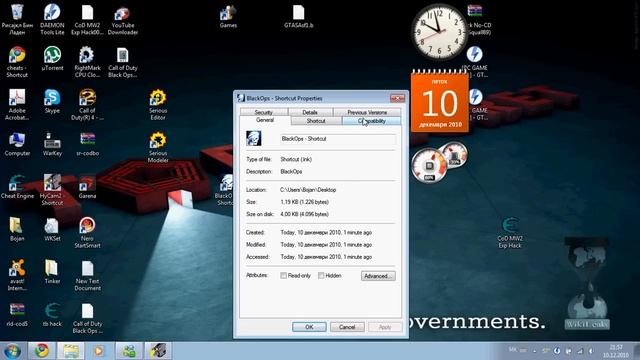Viewport: 640px width, 360px height.
Task: Open the rld-cod5 archive icon
Action: (17, 315)
